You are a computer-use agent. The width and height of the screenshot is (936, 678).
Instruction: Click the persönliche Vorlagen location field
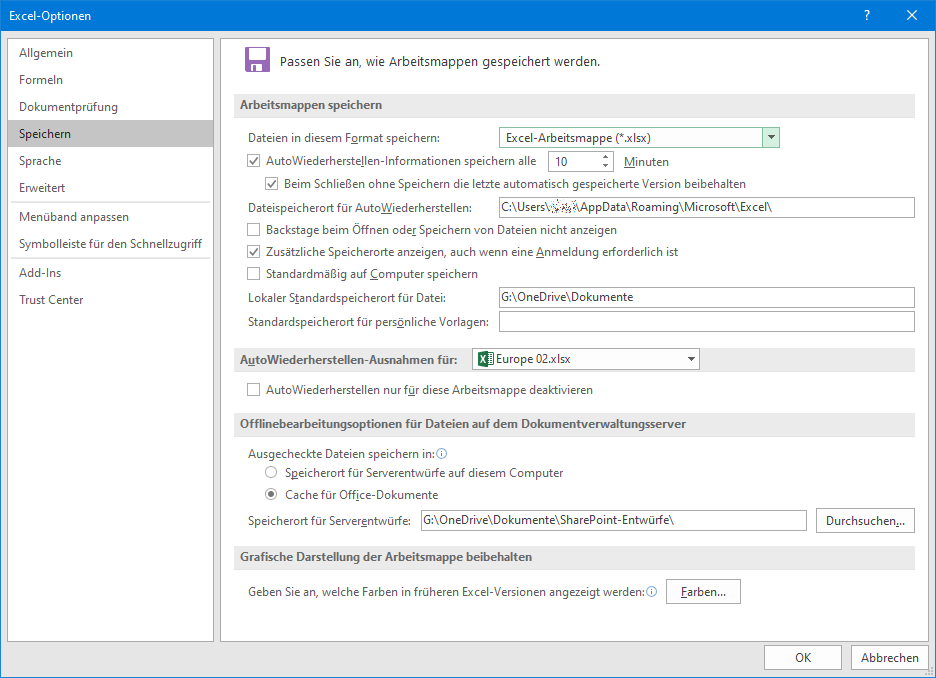[x=707, y=322]
